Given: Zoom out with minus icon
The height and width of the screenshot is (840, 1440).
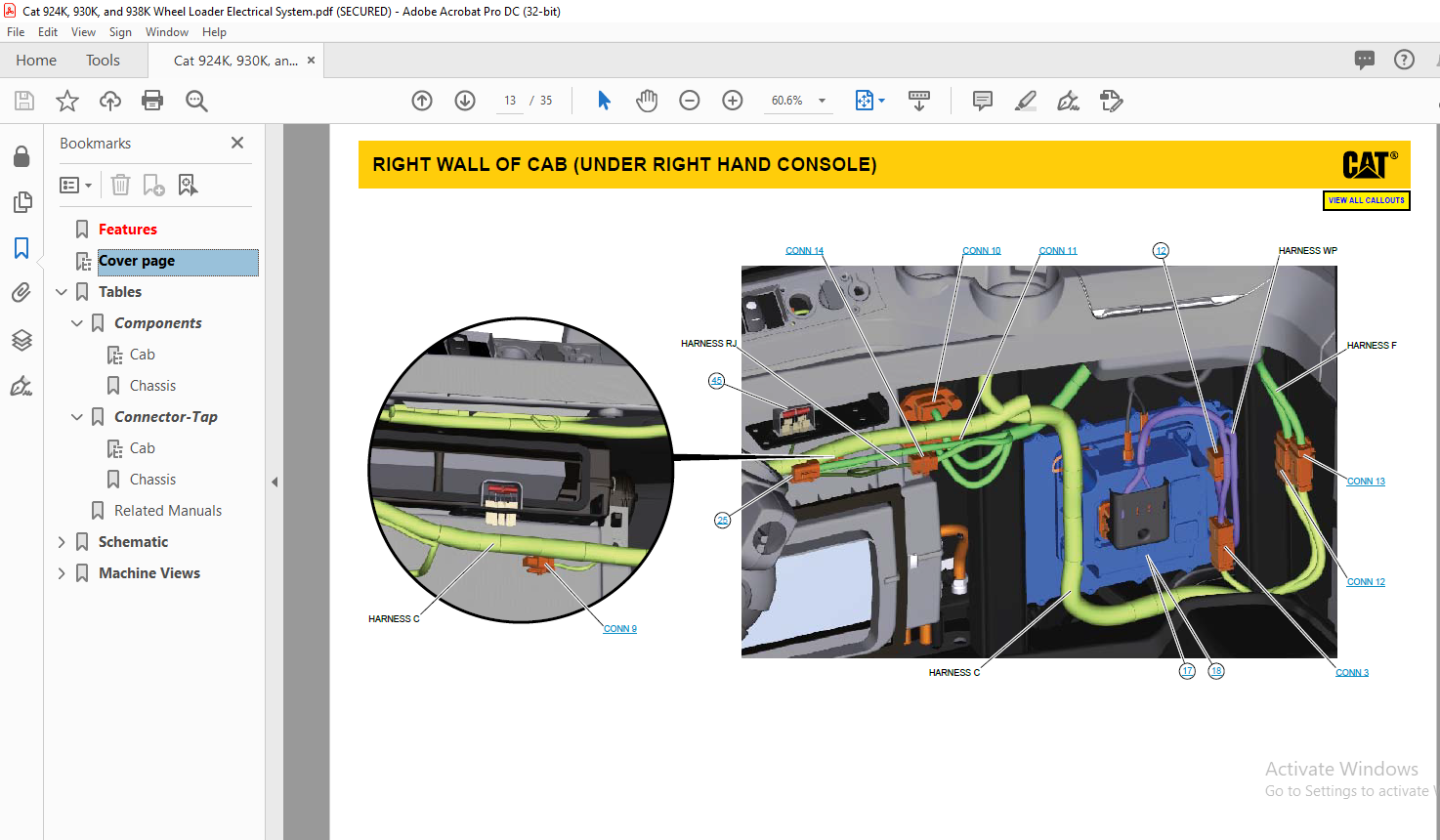Looking at the screenshot, I should point(690,101).
